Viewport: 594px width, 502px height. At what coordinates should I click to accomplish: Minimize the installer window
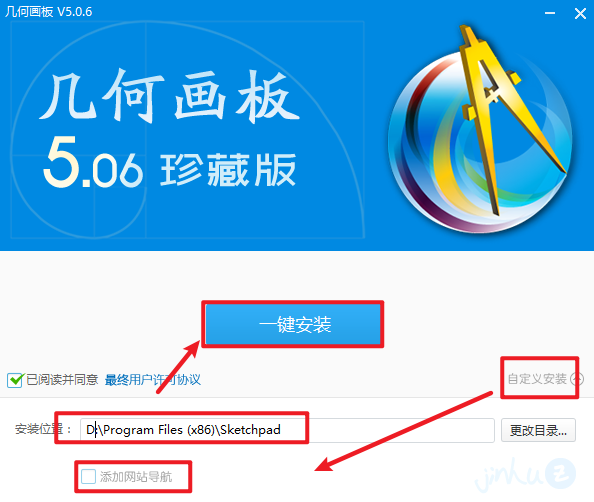(550, 13)
